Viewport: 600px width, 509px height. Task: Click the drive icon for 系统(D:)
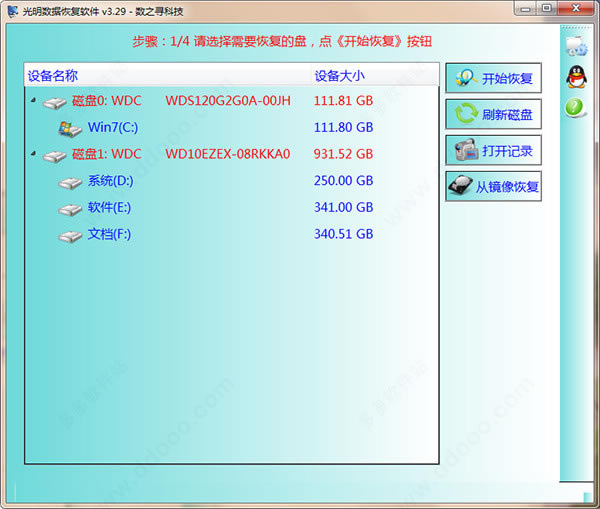(70, 182)
